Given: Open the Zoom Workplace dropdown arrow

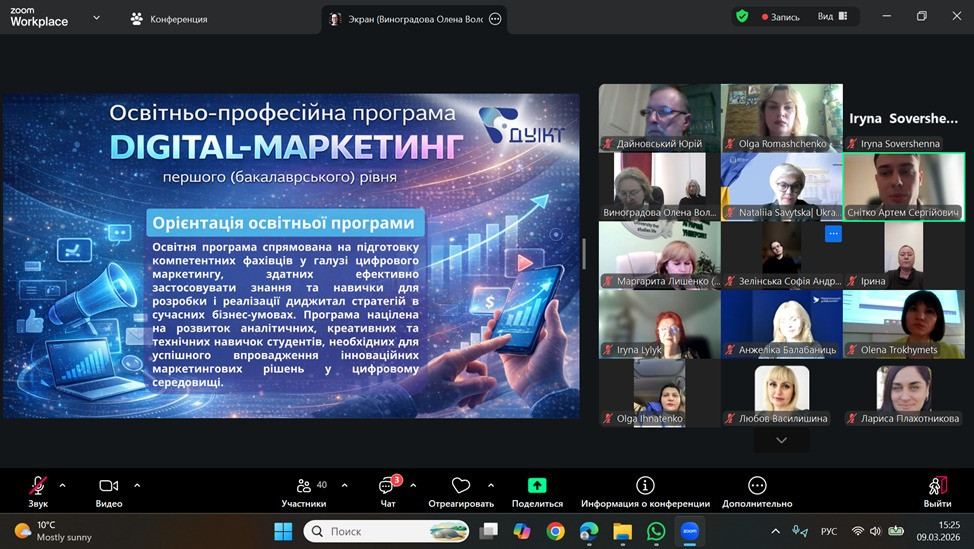Looking at the screenshot, I should pyautogui.click(x=95, y=18).
